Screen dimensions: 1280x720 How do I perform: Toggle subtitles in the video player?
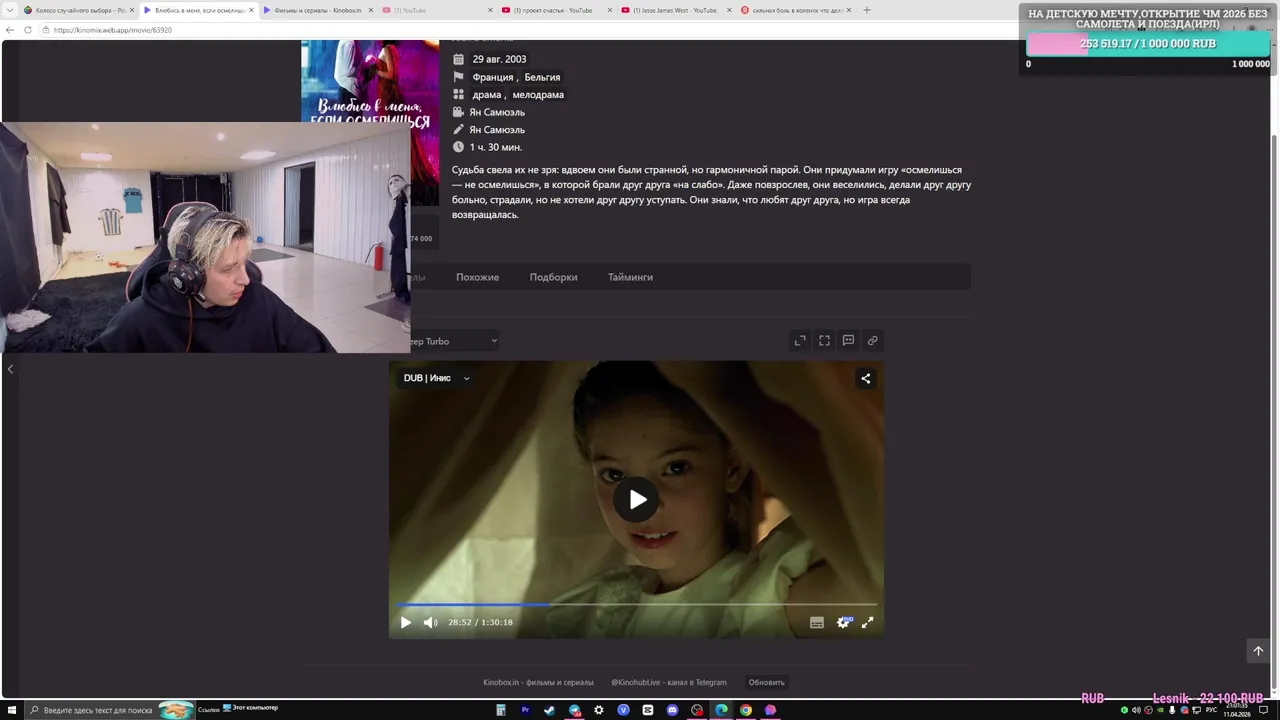pyautogui.click(x=817, y=622)
